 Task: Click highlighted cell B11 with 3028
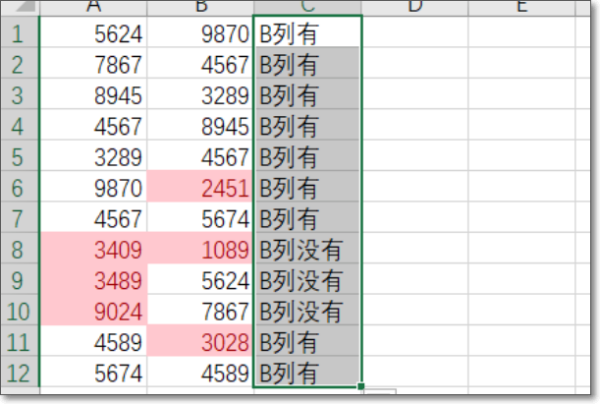[200, 341]
